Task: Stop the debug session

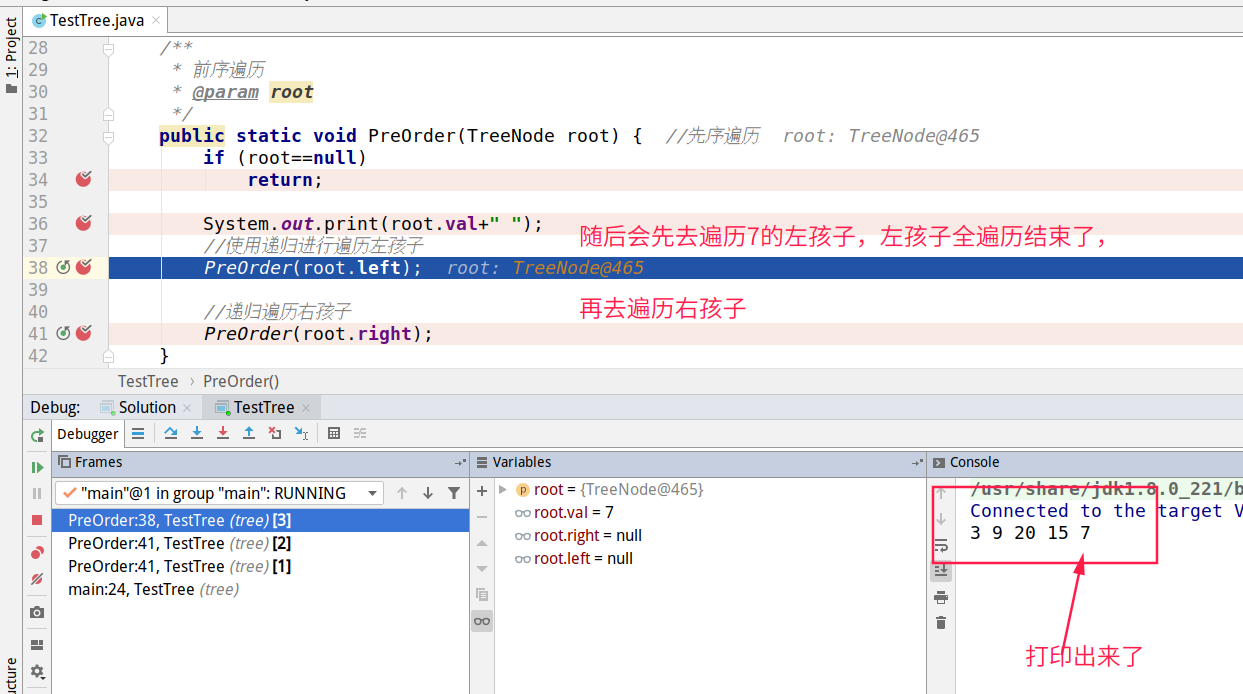Action: point(37,520)
